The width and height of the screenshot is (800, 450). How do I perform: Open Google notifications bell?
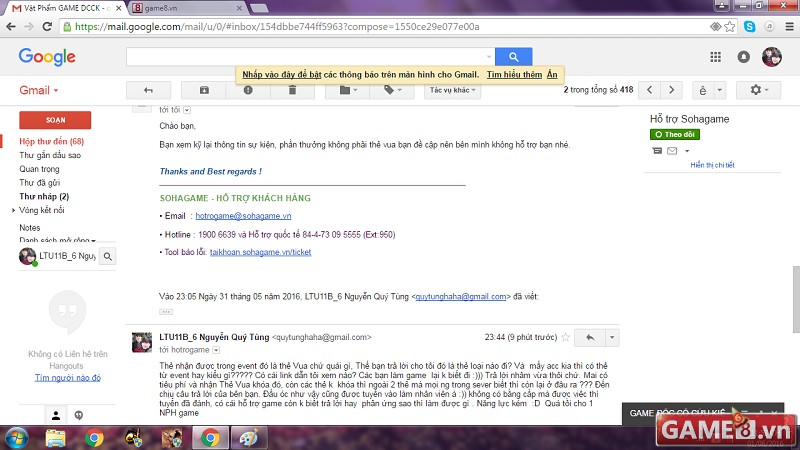(x=743, y=57)
